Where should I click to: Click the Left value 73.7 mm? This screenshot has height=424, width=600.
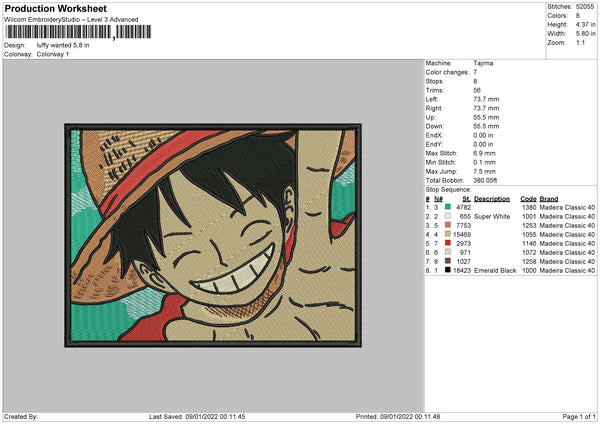486,99
